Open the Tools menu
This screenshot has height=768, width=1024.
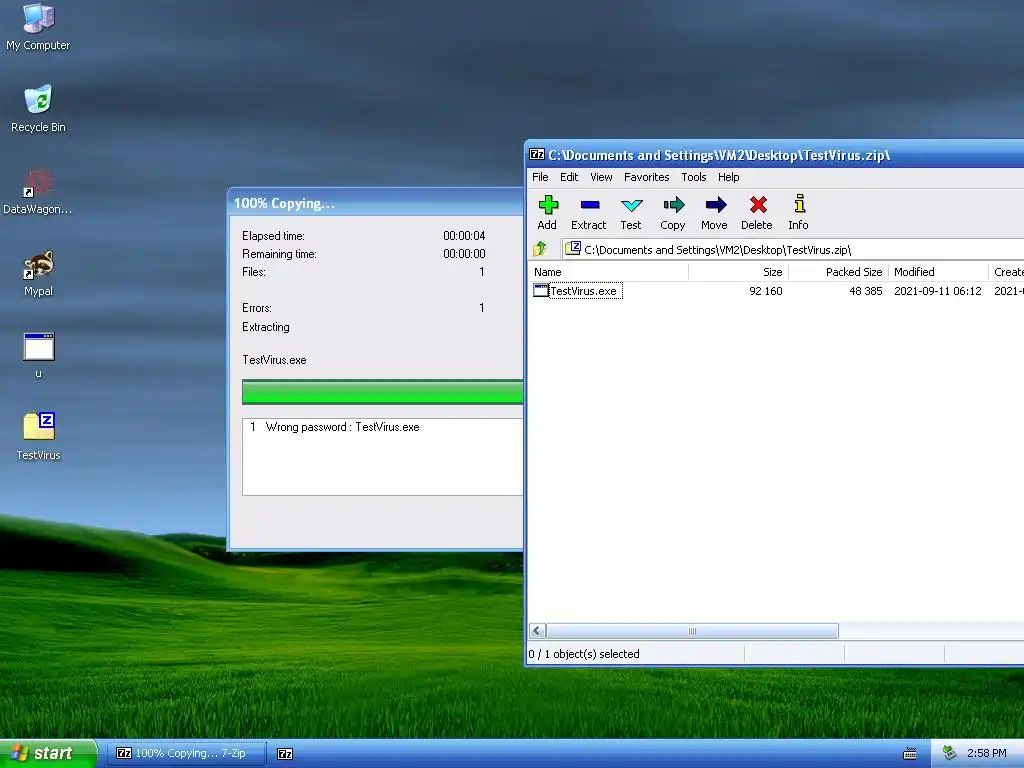[694, 177]
